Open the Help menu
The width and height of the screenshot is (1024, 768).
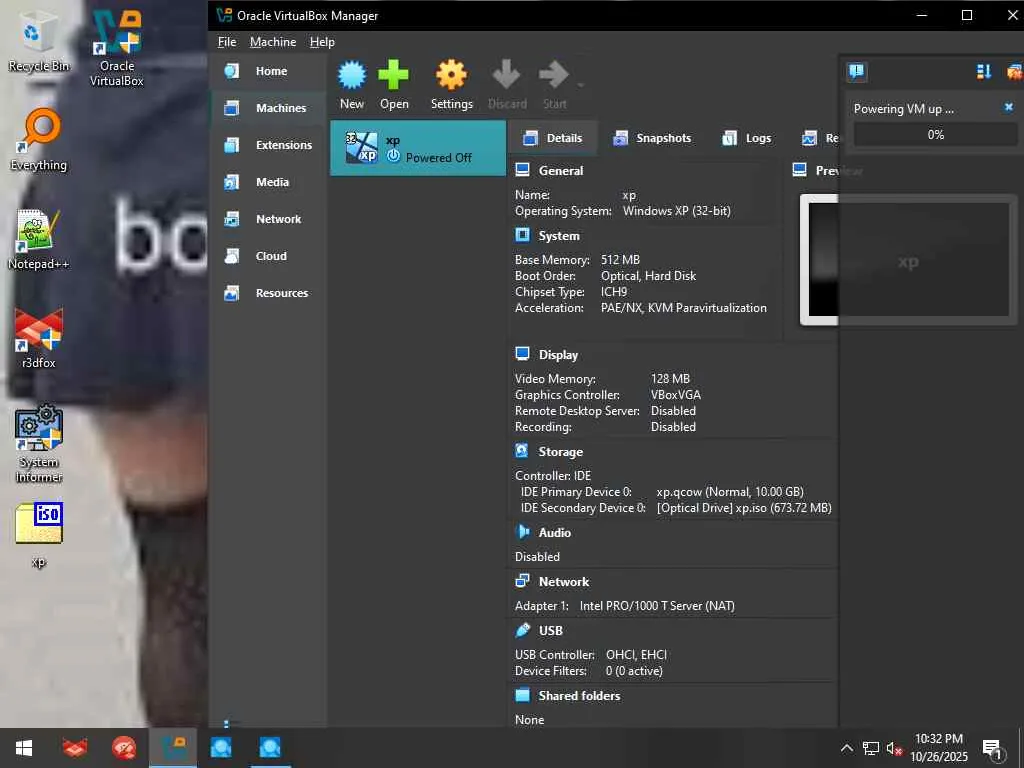click(x=322, y=42)
